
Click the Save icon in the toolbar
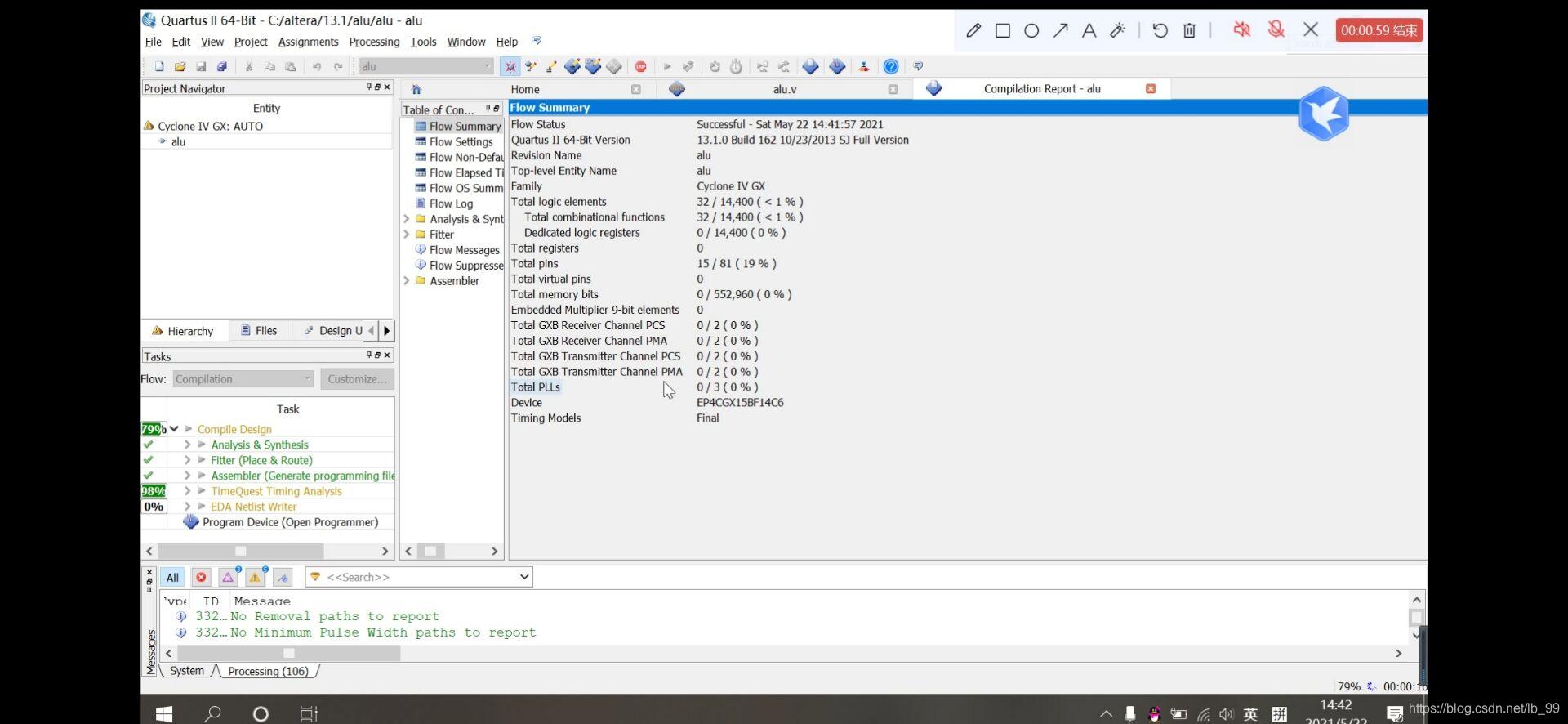pos(201,66)
